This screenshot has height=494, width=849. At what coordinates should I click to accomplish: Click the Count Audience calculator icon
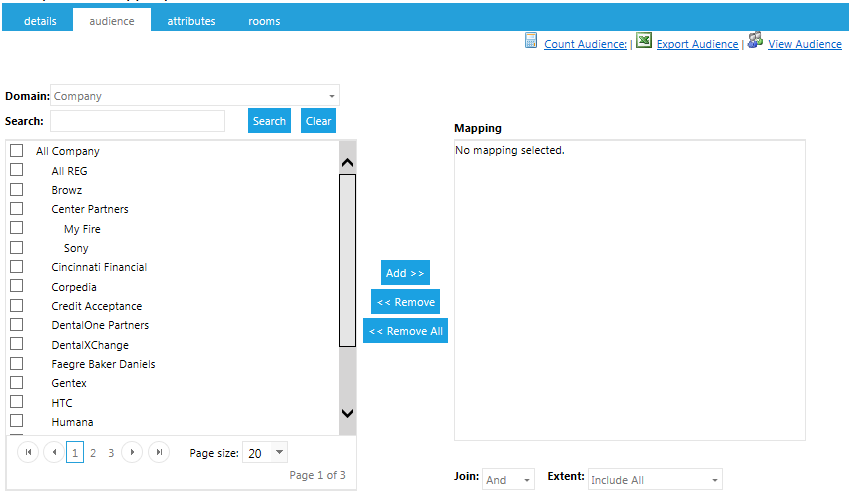point(532,41)
